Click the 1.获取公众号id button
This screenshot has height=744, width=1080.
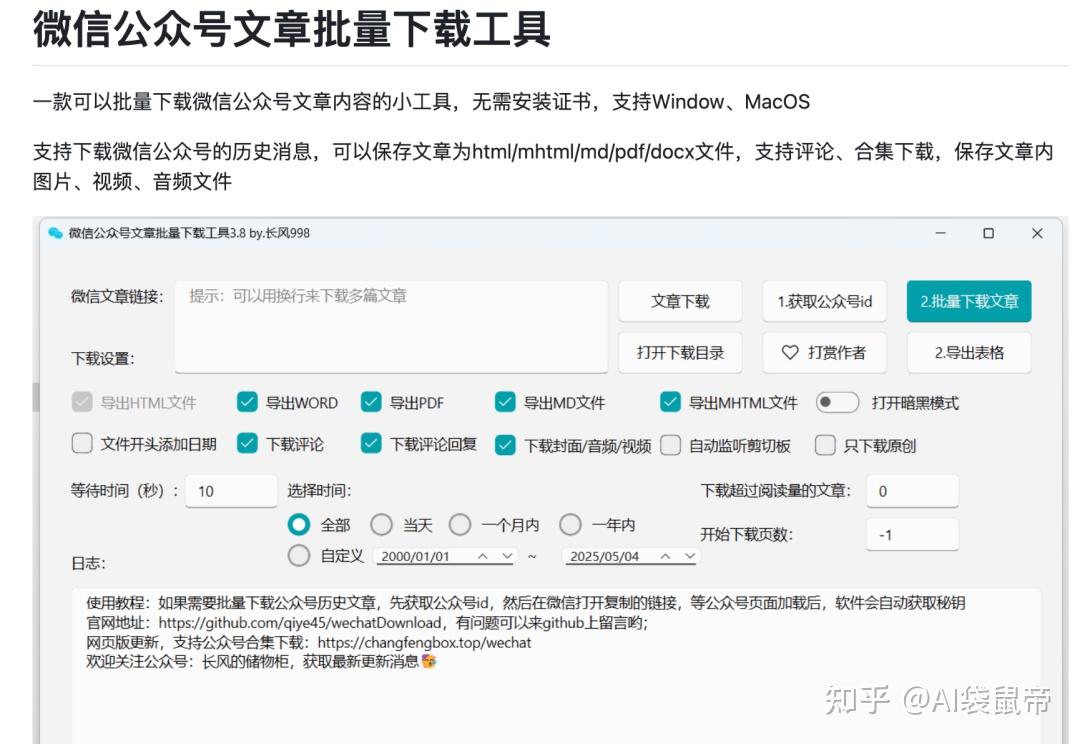pos(824,301)
